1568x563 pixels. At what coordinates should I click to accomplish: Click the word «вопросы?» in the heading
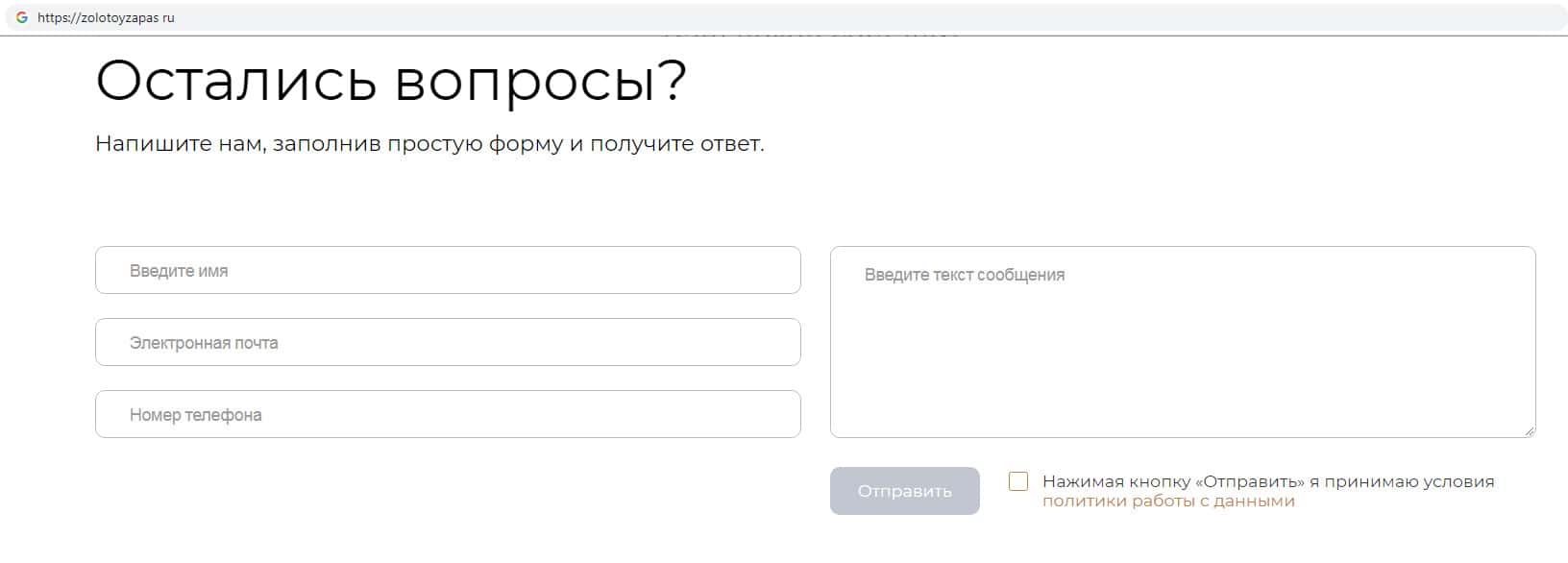click(x=541, y=81)
